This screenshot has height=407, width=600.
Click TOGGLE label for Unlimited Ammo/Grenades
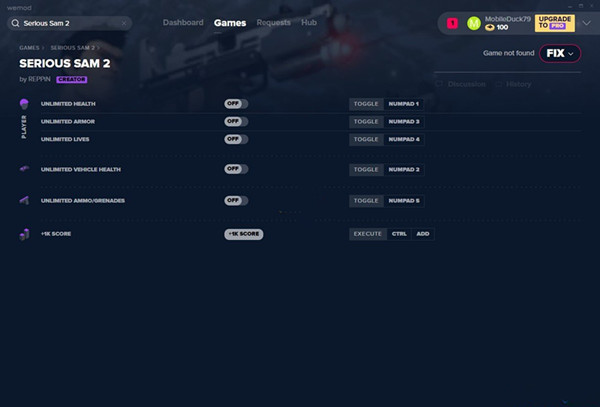[366, 201]
